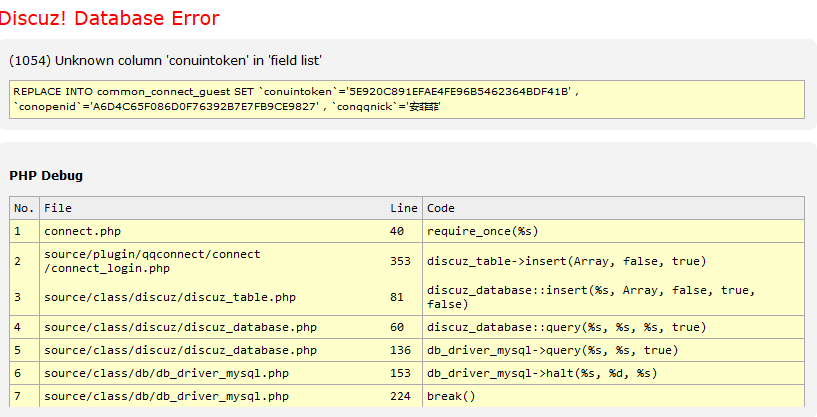Click the PHP Debug heading
The width and height of the screenshot is (817, 417).
tap(46, 175)
